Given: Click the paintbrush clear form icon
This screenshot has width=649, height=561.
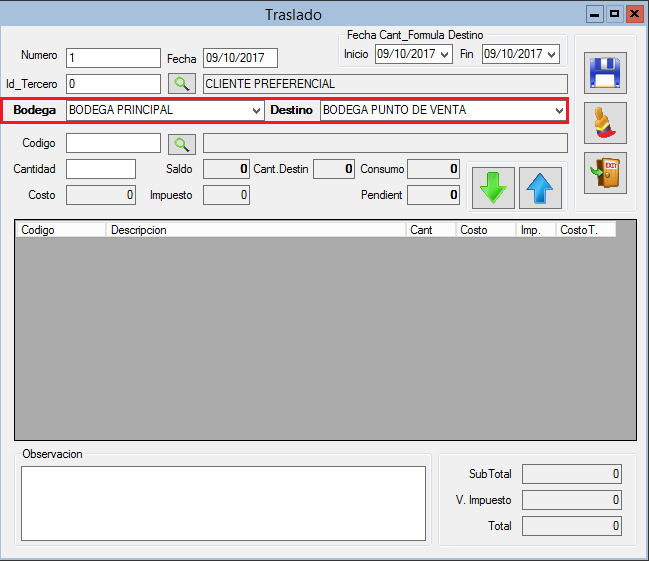Looking at the screenshot, I should point(605,123).
